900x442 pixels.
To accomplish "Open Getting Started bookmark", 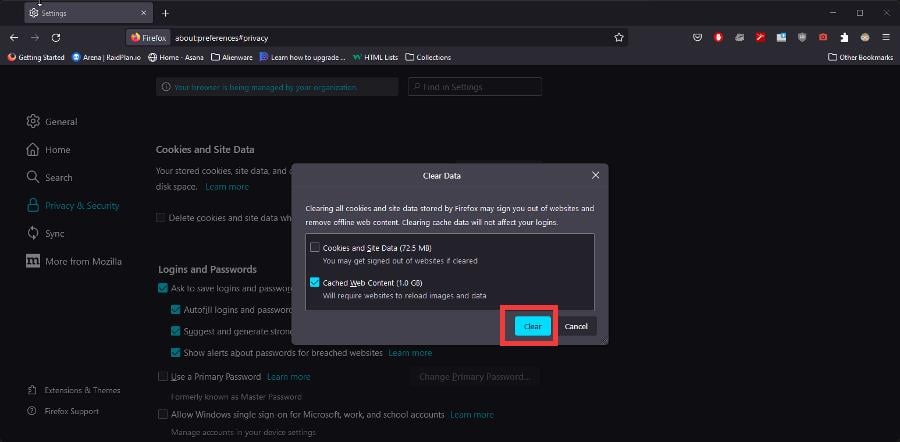I will [36, 57].
